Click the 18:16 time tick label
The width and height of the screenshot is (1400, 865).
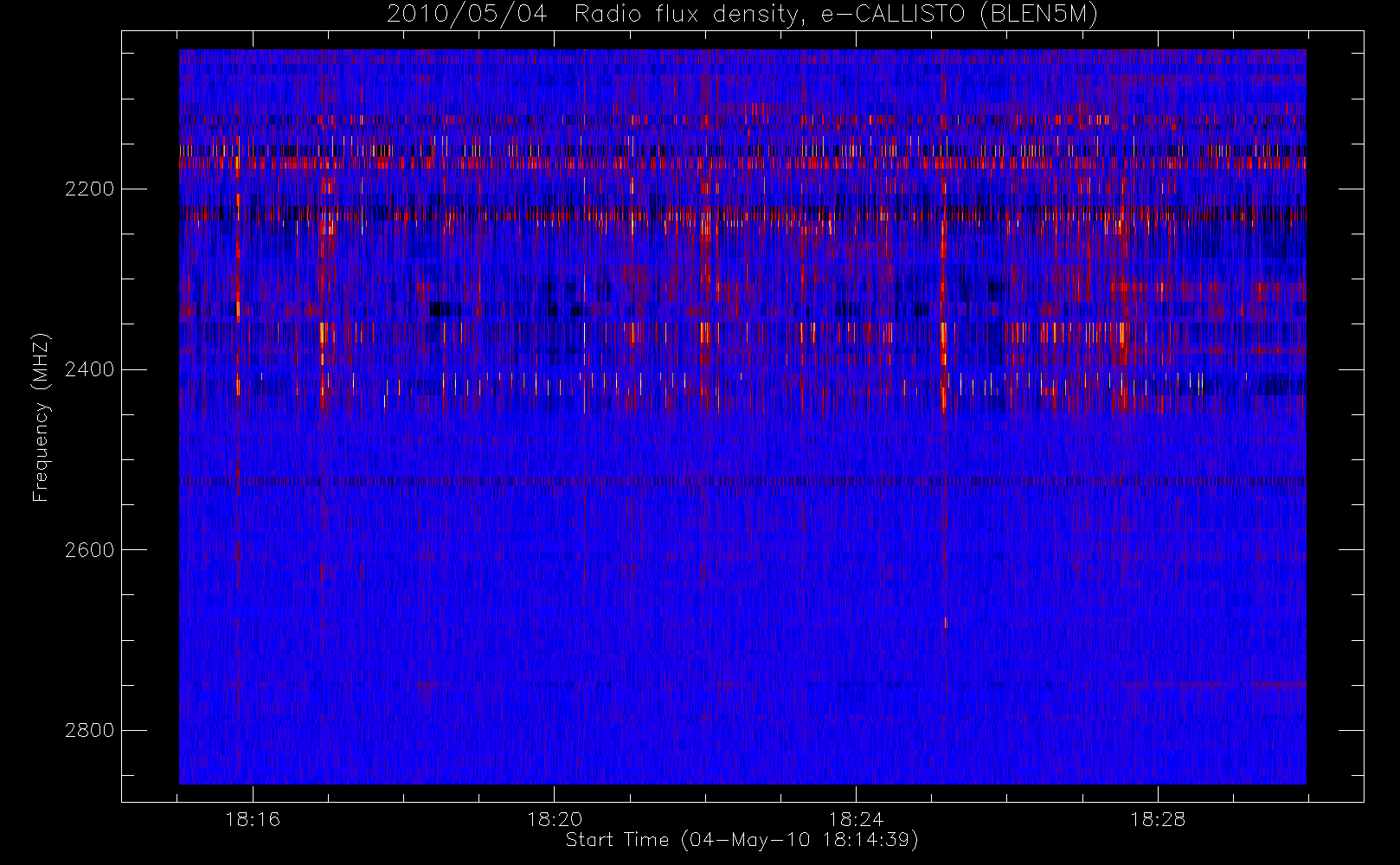(253, 819)
